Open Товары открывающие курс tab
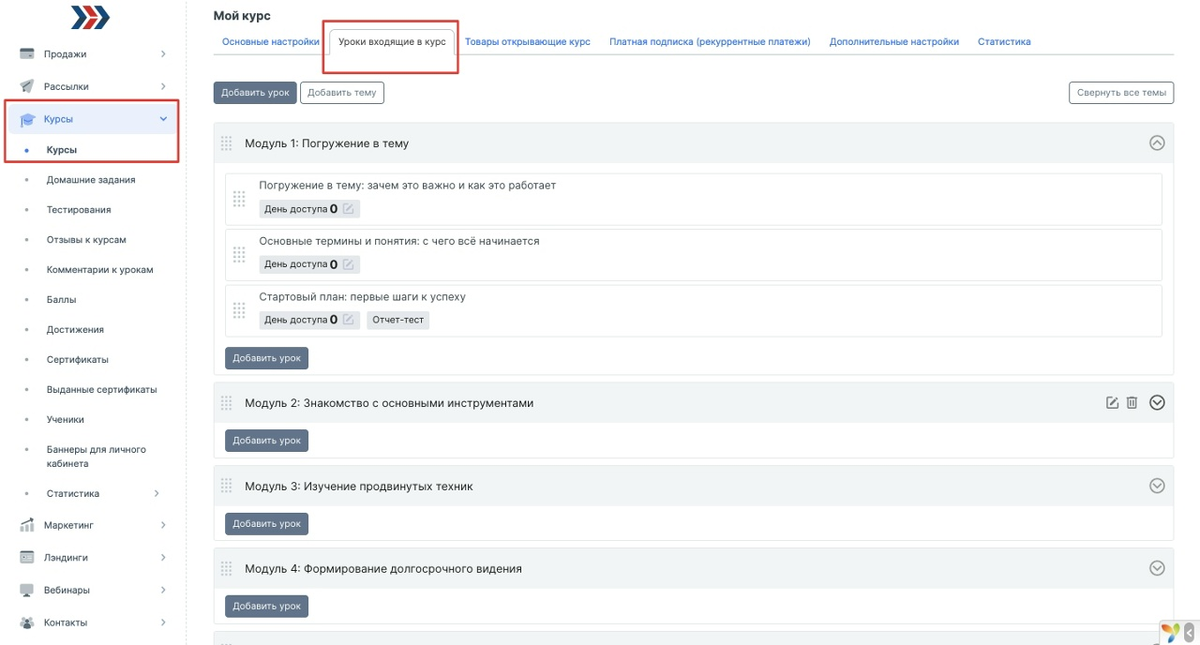This screenshot has width=1200, height=645. pyautogui.click(x=527, y=42)
